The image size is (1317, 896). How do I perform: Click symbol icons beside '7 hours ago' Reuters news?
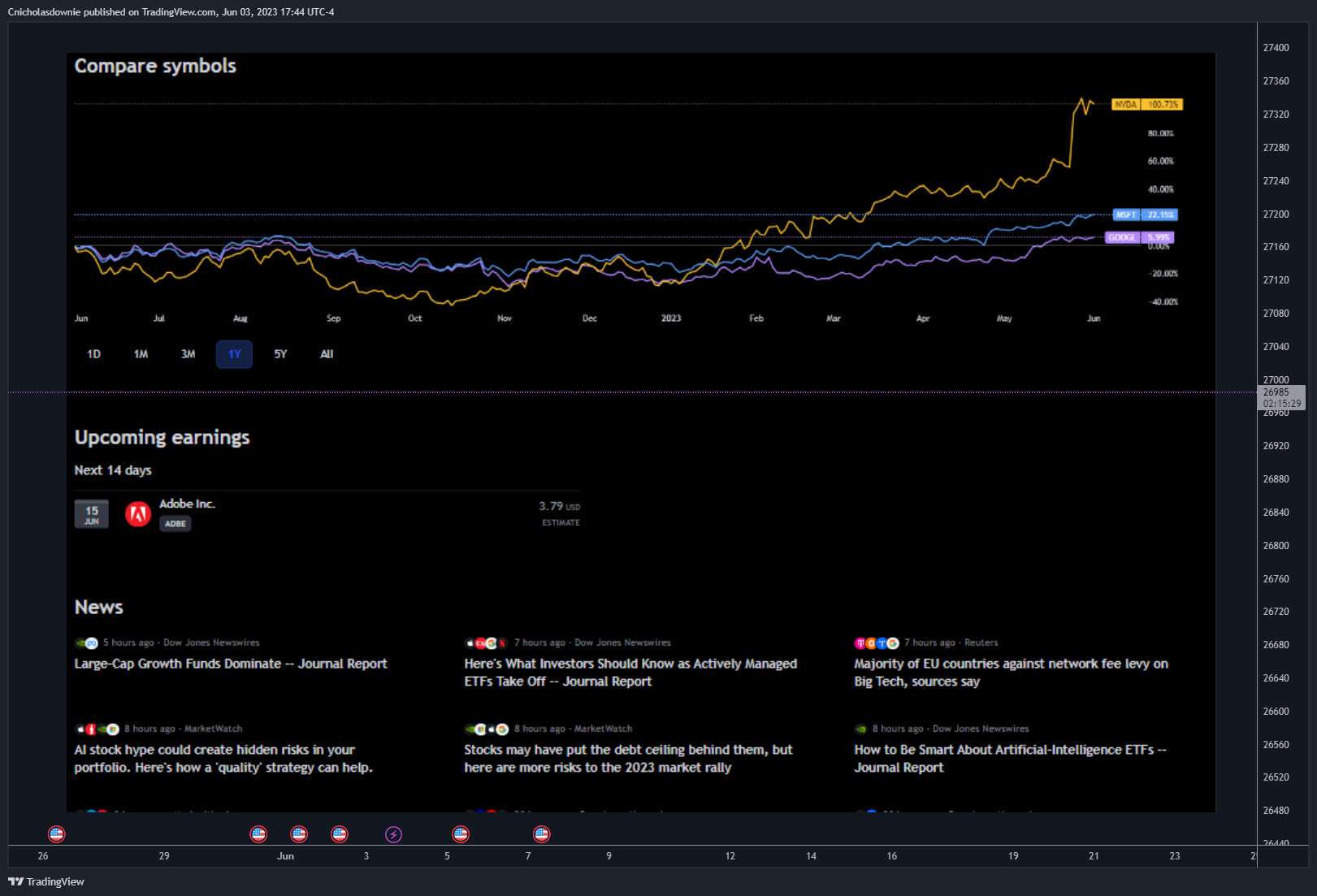point(877,643)
